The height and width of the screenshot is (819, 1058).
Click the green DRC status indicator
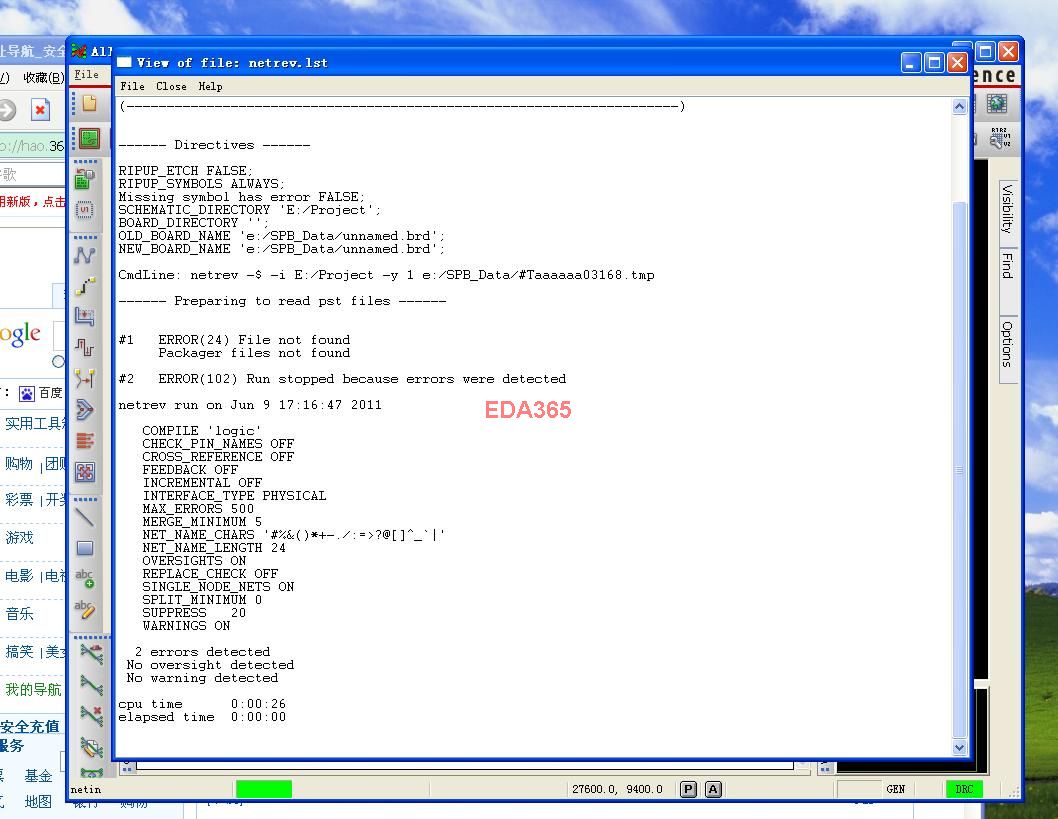[964, 789]
